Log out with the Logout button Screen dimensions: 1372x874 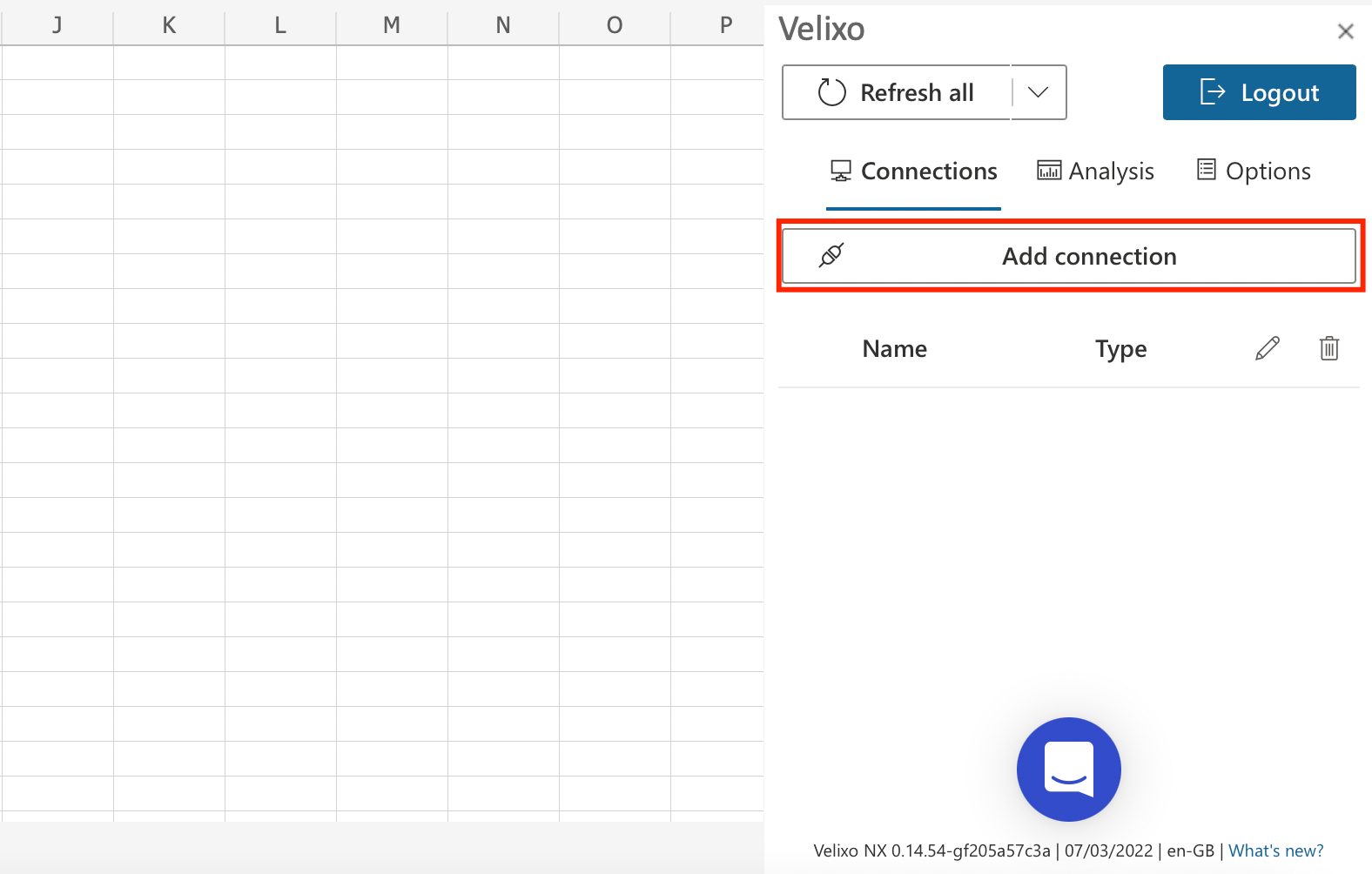coord(1259,92)
